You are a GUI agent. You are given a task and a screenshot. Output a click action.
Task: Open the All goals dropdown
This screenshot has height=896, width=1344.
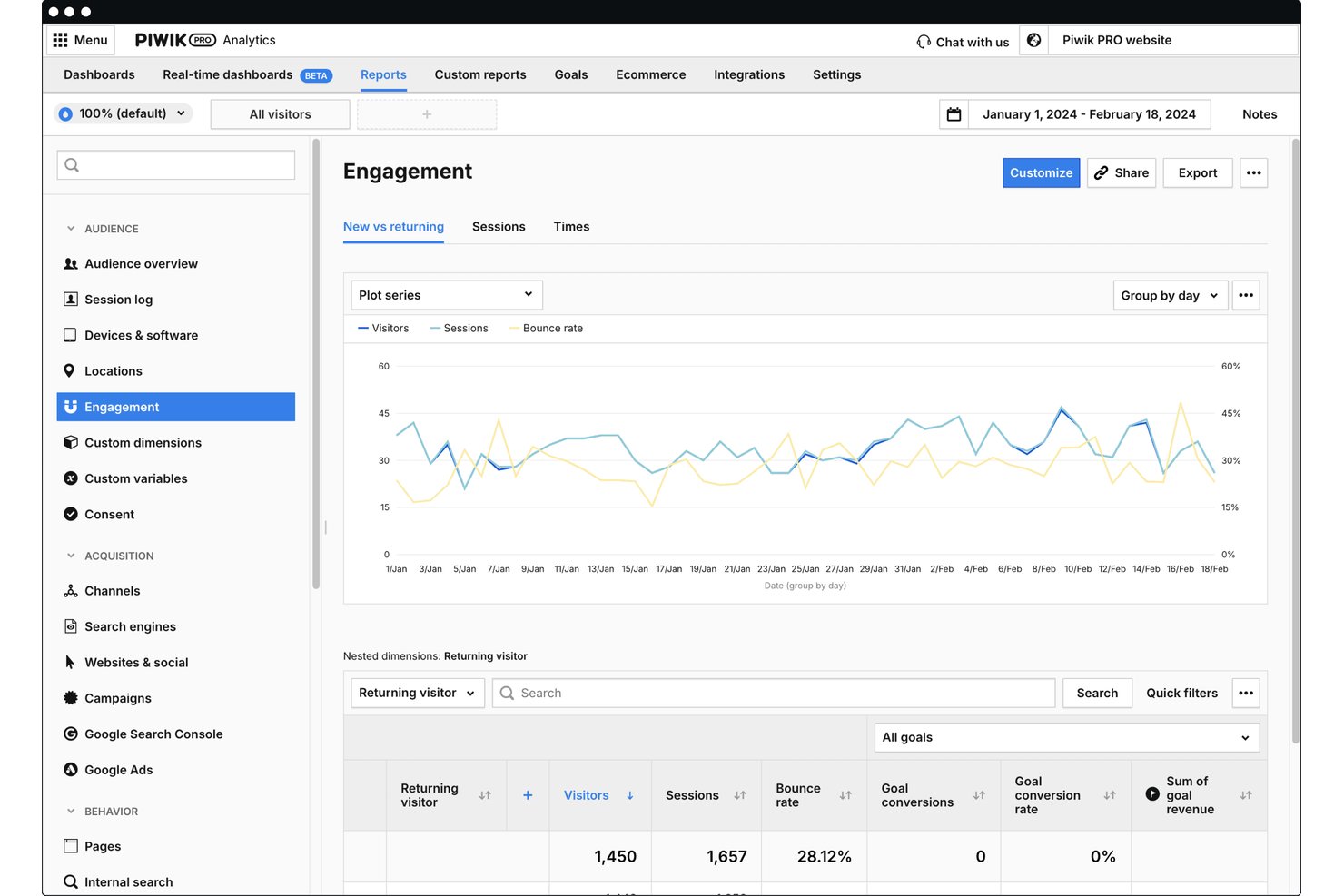point(1067,737)
